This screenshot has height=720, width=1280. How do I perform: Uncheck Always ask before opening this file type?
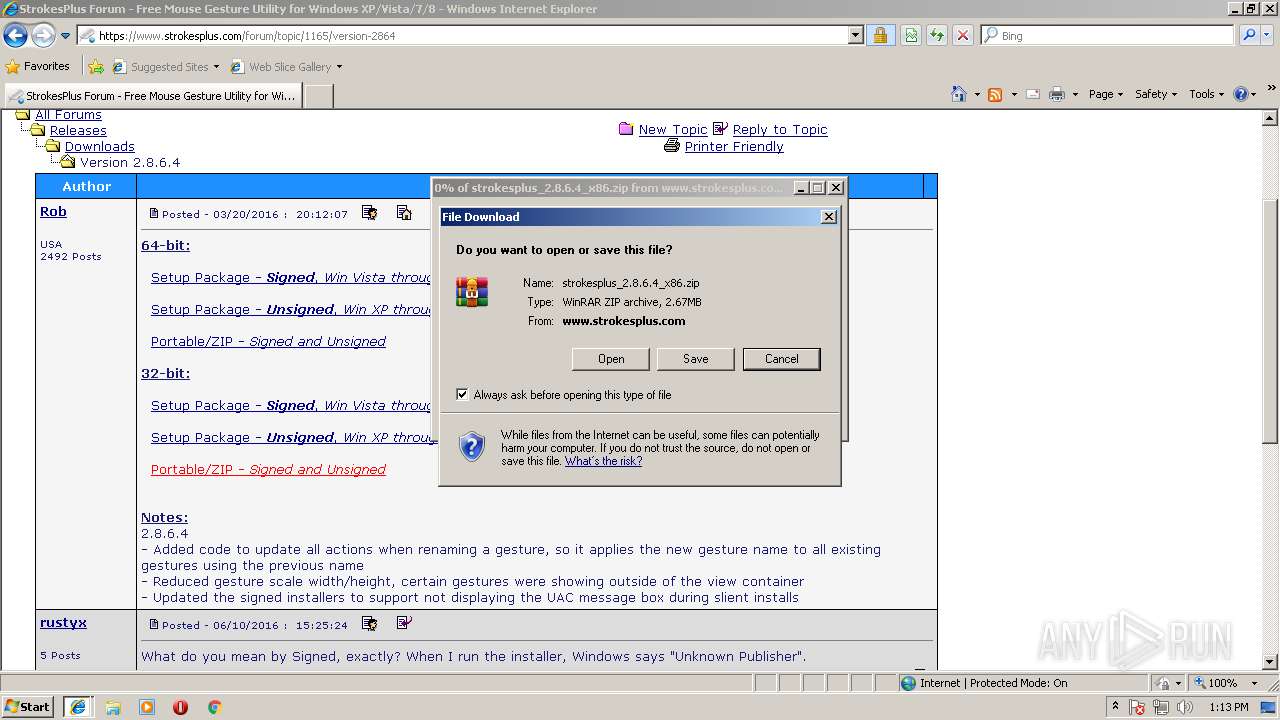(x=462, y=395)
